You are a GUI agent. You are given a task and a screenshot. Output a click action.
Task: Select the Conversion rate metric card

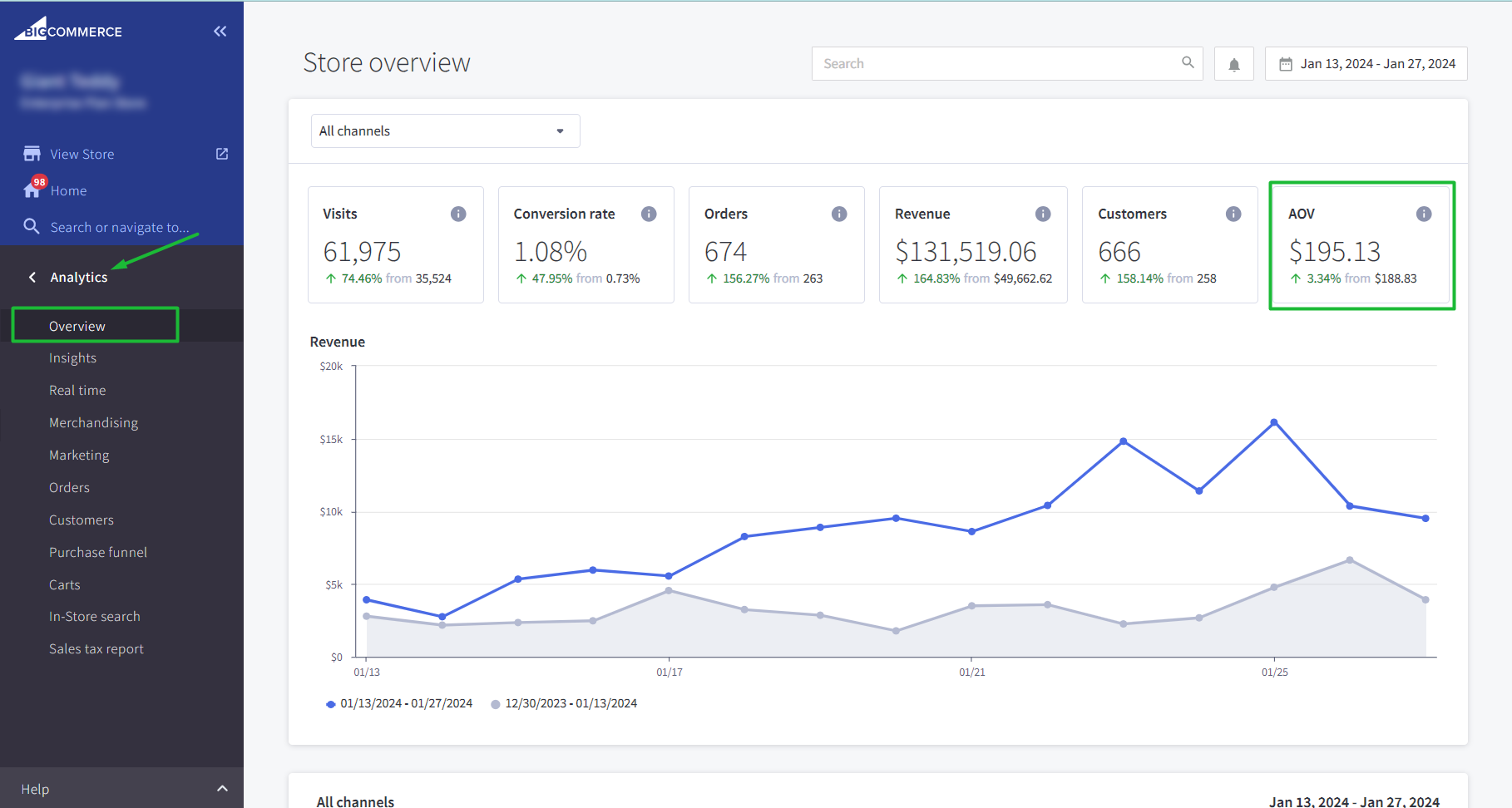tap(586, 244)
